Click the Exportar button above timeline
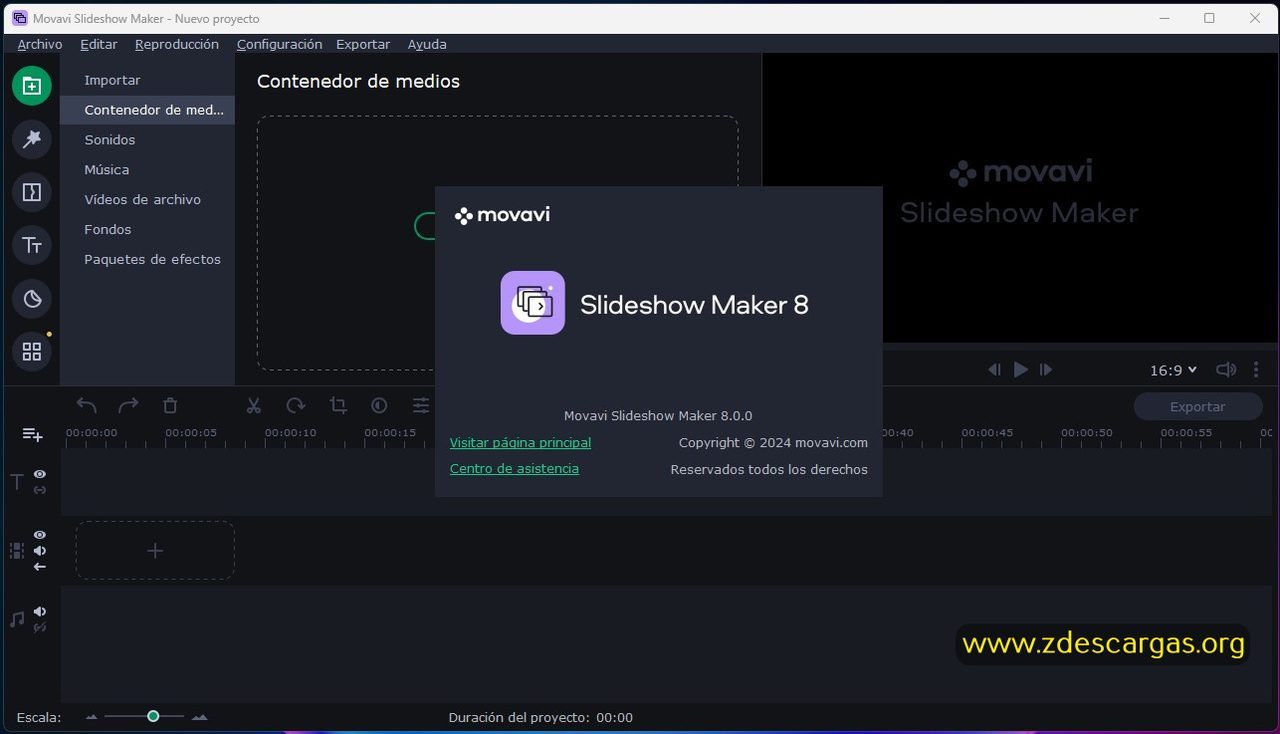 [x=1197, y=407]
